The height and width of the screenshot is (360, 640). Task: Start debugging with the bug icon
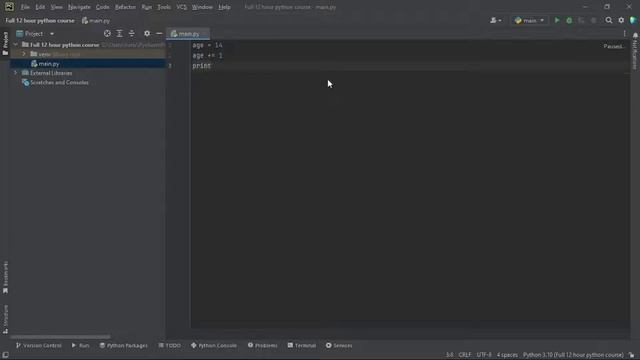point(569,20)
